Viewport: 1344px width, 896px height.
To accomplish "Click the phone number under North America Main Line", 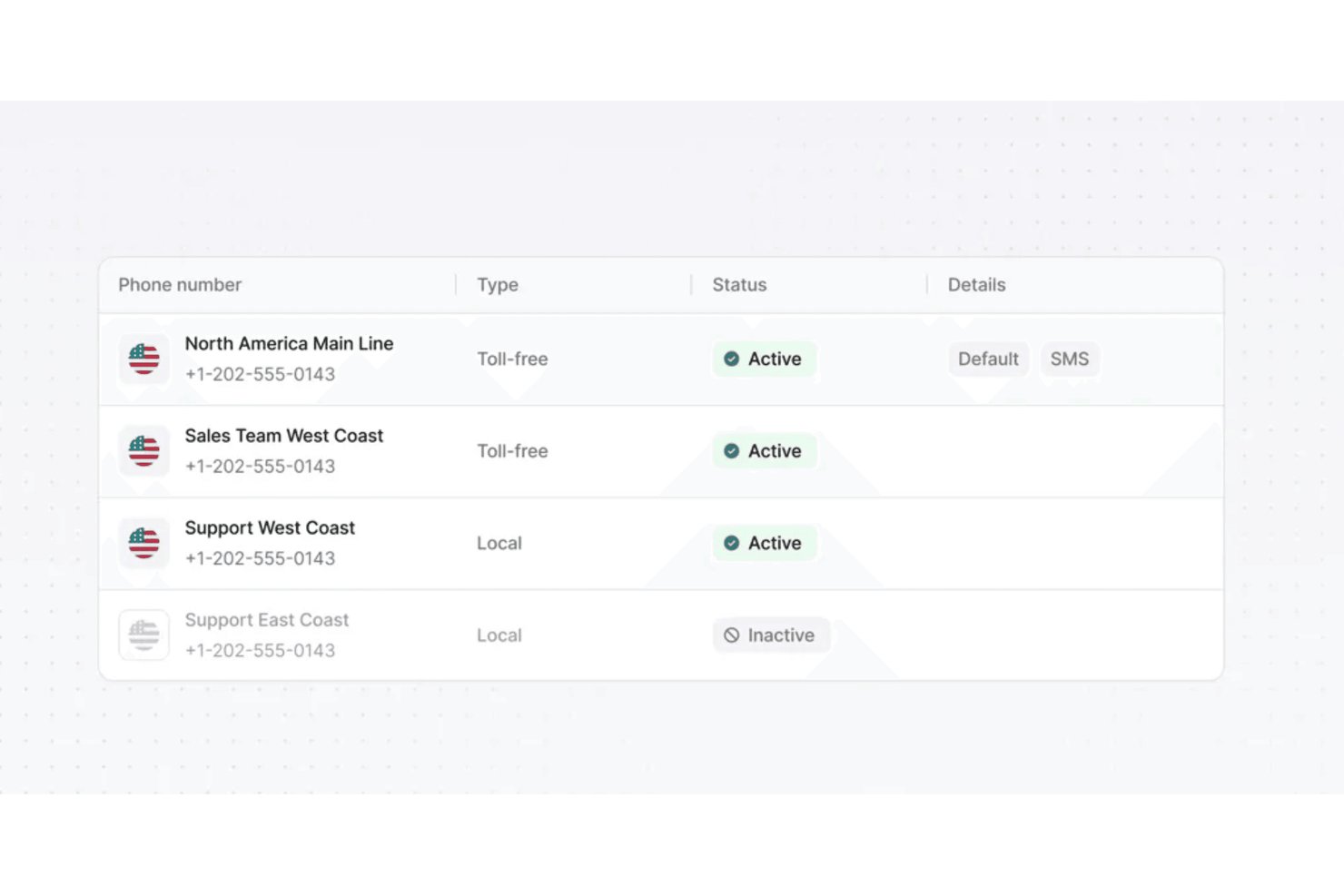I will pos(260,374).
